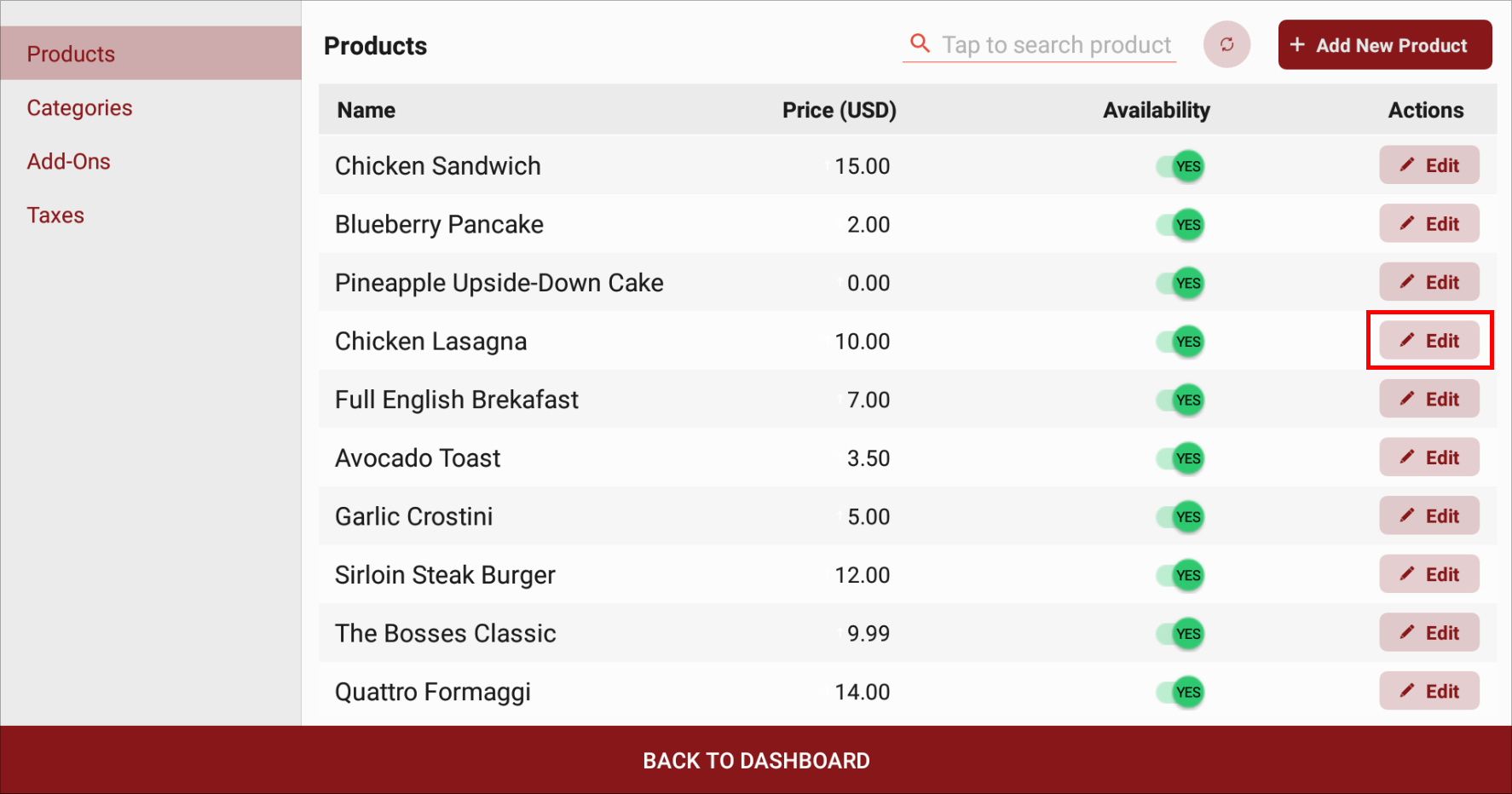This screenshot has height=794, width=1512.
Task: Edit the Full English Brekafast product
Action: click(1429, 399)
